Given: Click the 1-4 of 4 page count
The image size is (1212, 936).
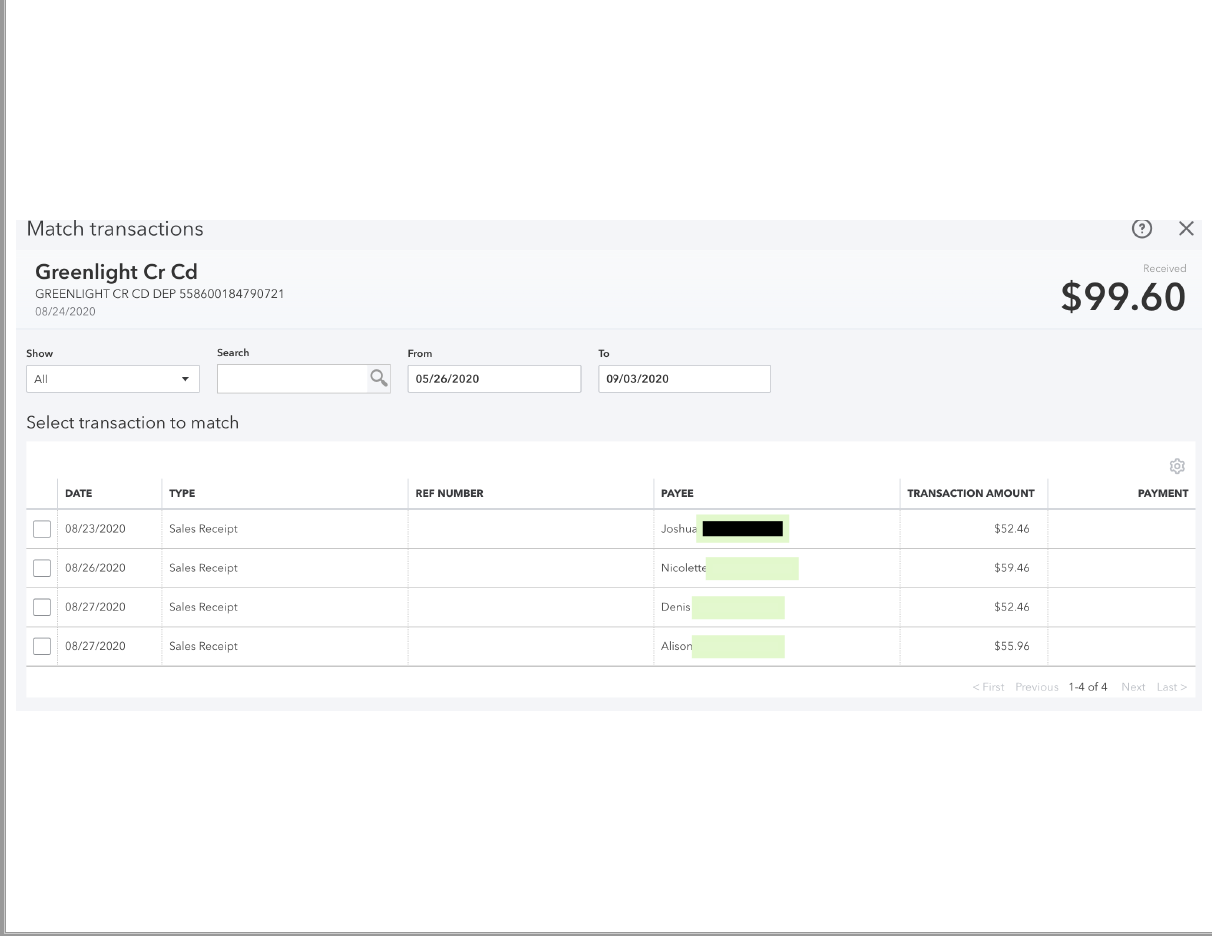Looking at the screenshot, I should pos(1088,687).
